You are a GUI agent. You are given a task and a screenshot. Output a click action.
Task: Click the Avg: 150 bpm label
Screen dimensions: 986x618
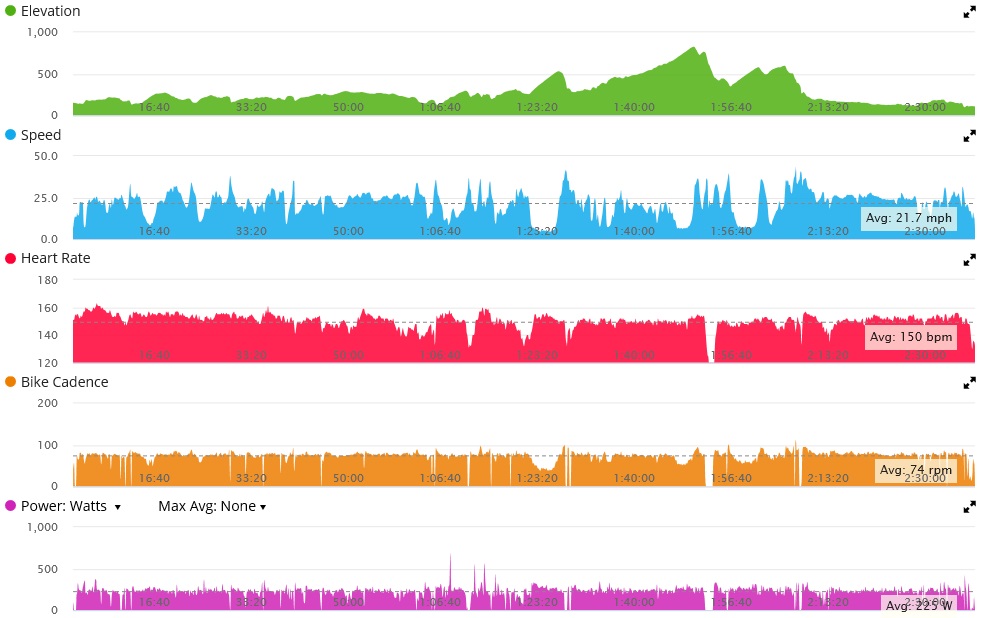pyautogui.click(x=911, y=337)
